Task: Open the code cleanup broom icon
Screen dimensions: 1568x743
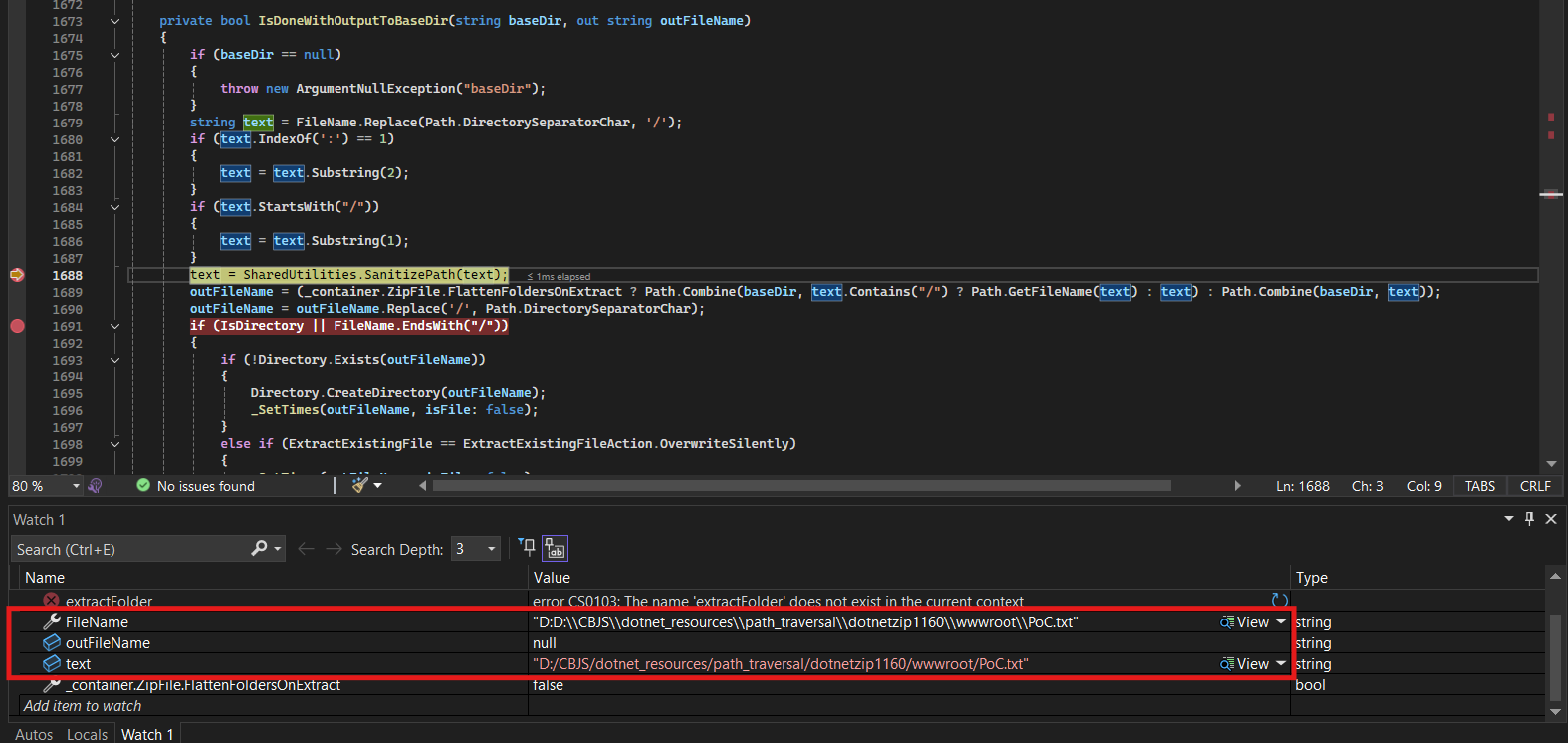Action: click(x=360, y=485)
